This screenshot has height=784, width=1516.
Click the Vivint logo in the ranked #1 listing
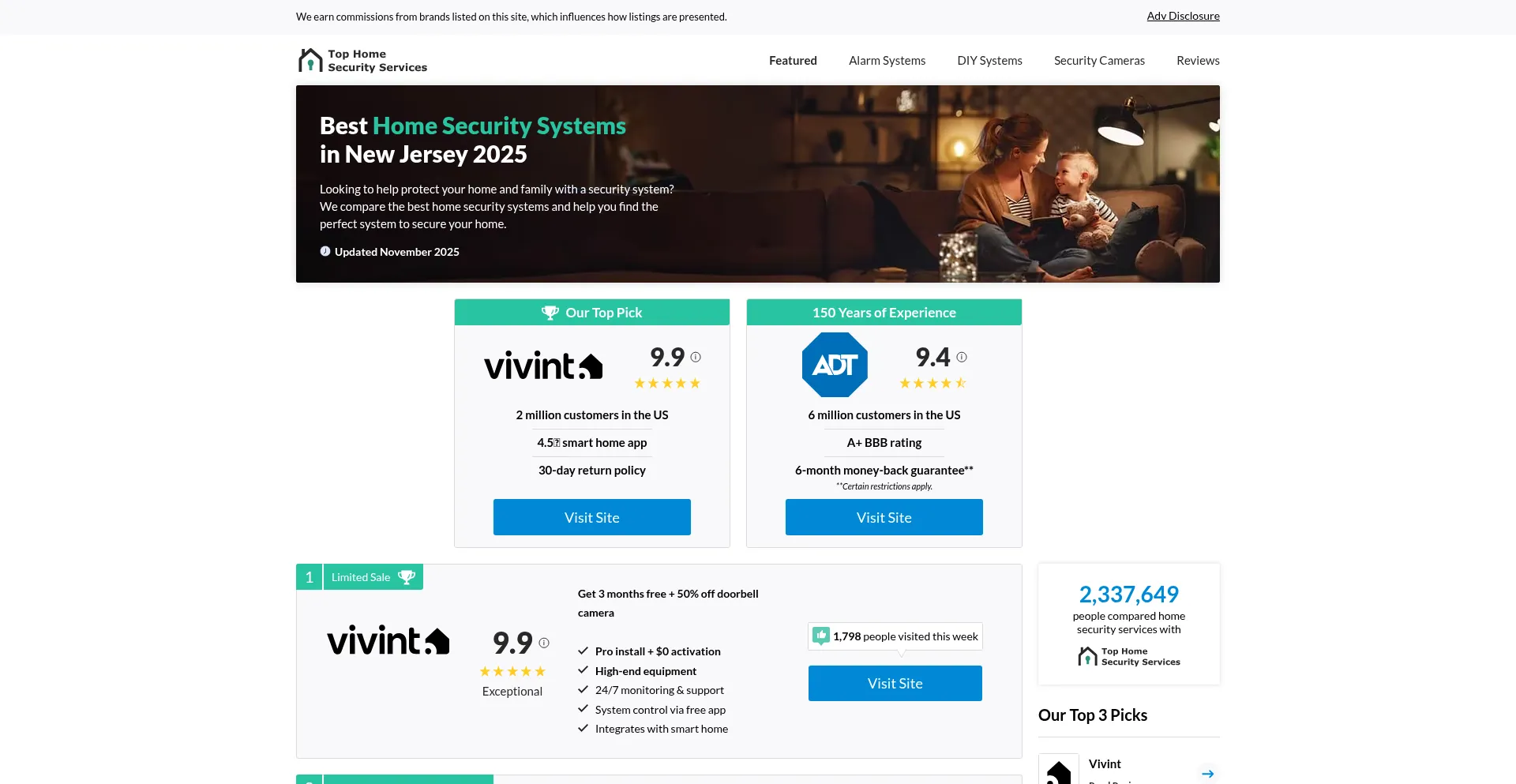pos(388,640)
